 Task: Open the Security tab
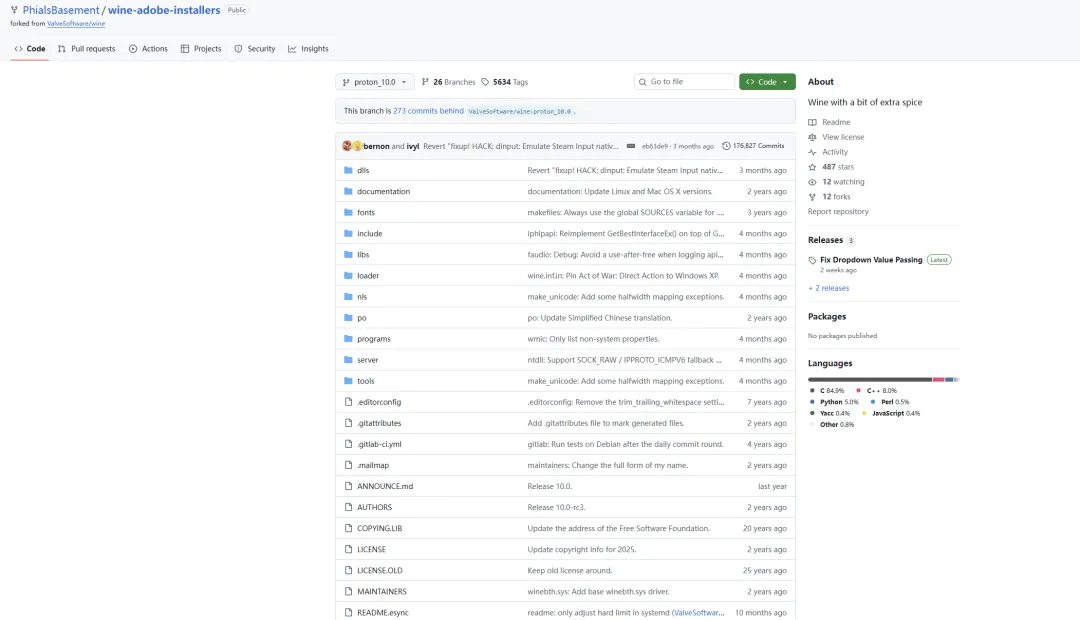(x=255, y=49)
